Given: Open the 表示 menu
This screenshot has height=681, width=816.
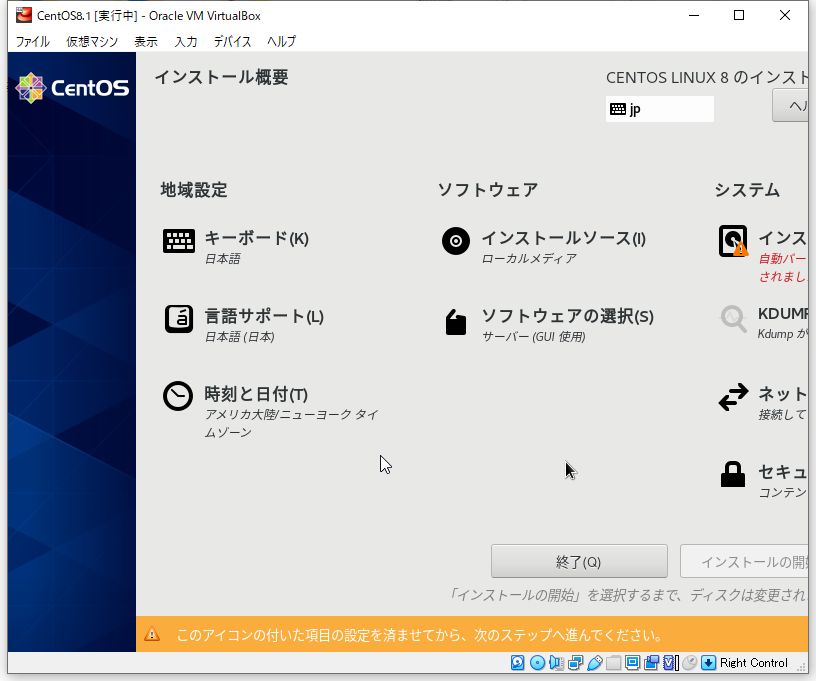Looking at the screenshot, I should point(146,41).
